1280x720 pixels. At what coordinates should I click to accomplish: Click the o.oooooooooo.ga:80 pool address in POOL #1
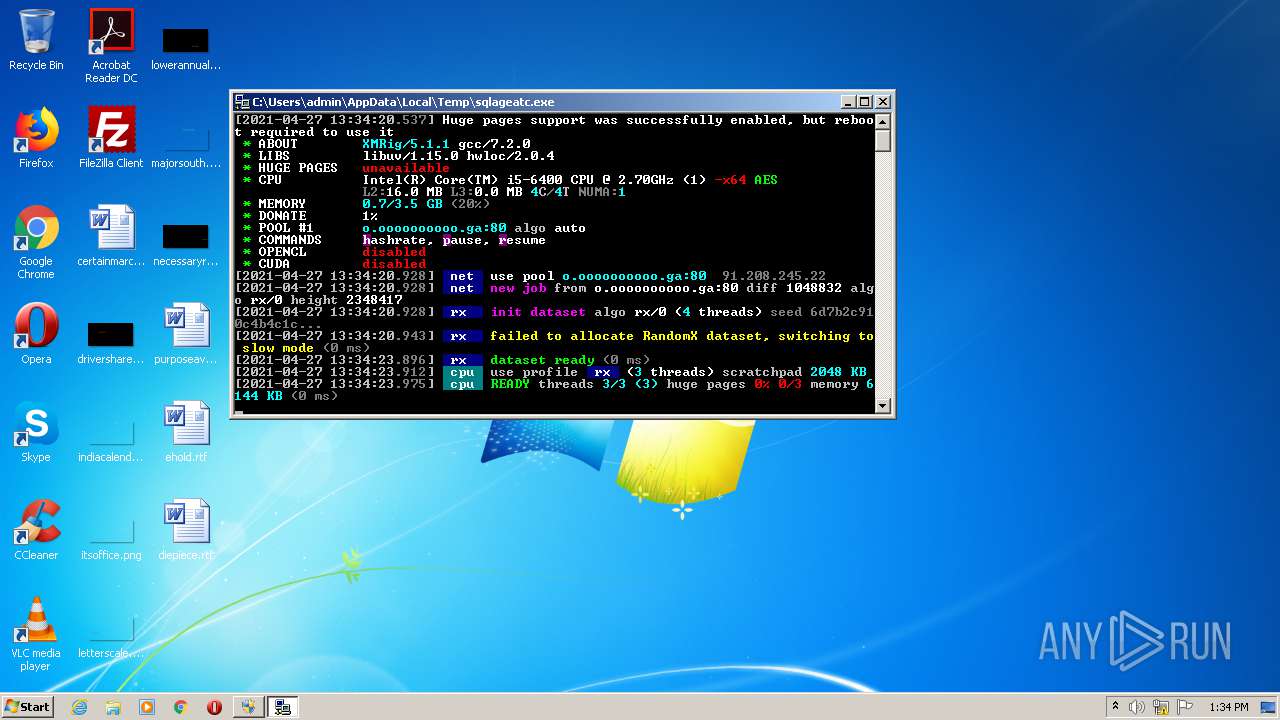point(434,228)
